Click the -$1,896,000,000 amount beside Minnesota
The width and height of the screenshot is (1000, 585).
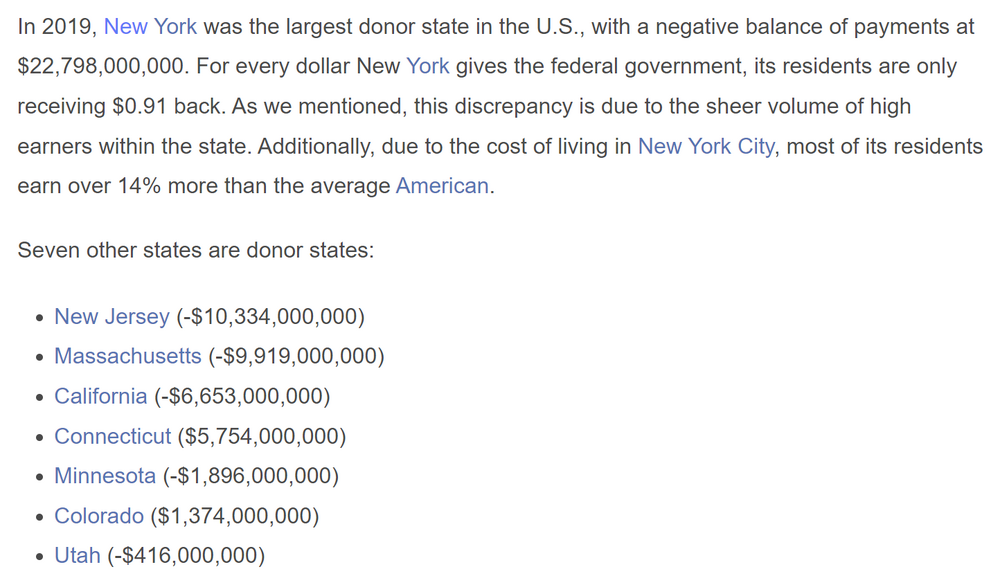pyautogui.click(x=250, y=476)
